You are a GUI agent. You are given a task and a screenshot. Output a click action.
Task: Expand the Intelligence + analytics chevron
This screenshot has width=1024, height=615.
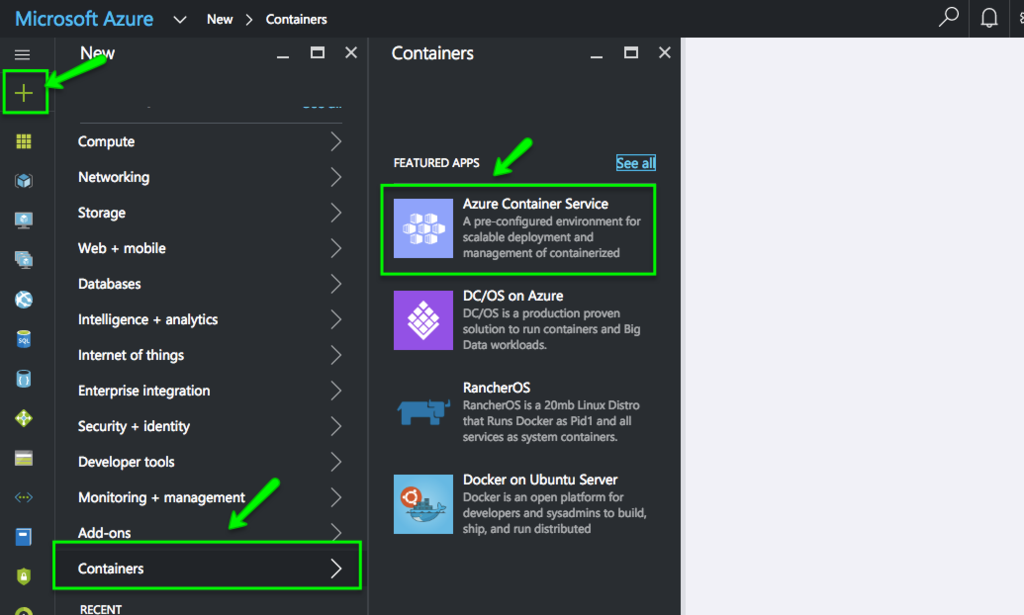[336, 319]
